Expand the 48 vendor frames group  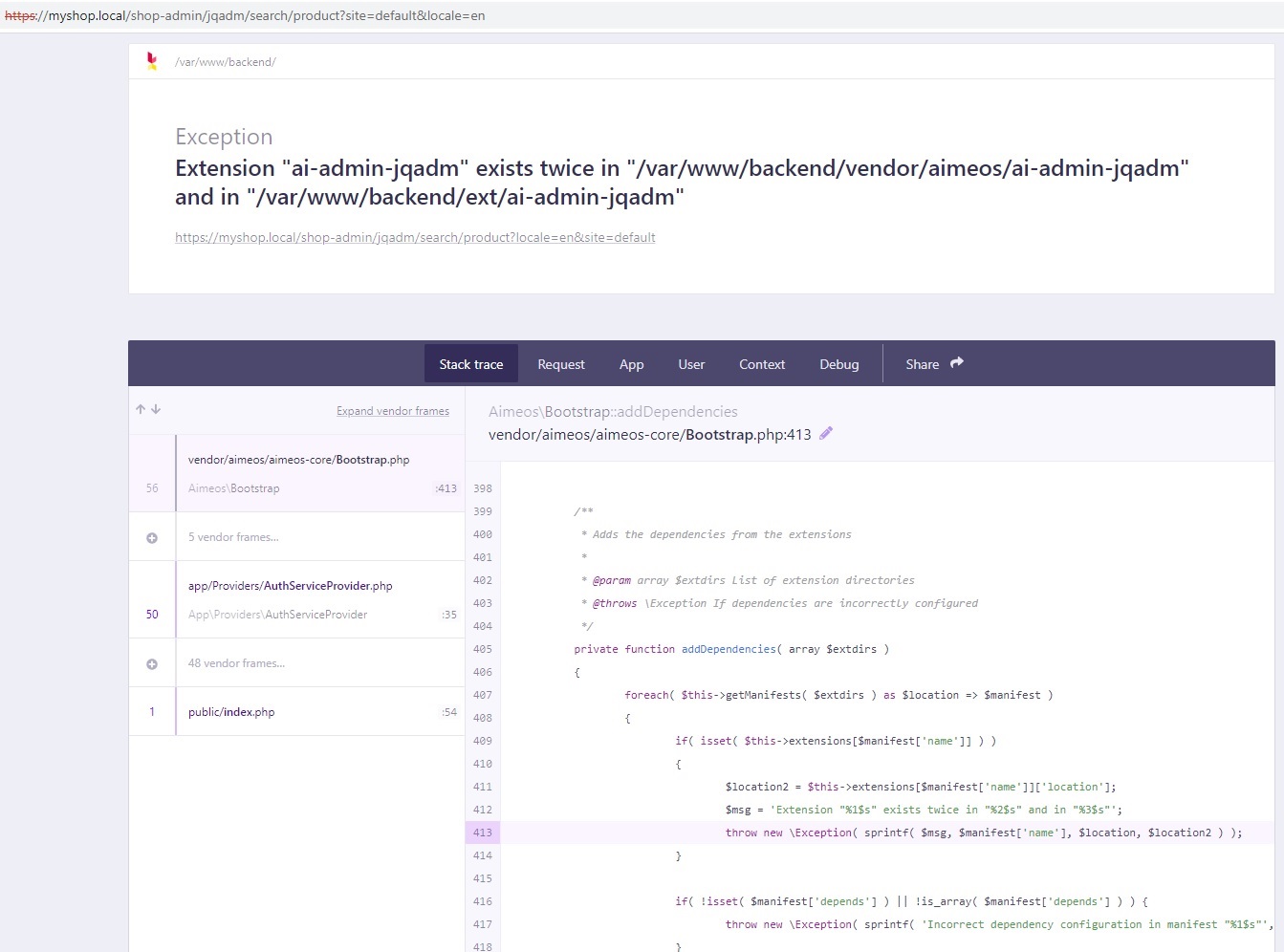pyautogui.click(x=296, y=663)
